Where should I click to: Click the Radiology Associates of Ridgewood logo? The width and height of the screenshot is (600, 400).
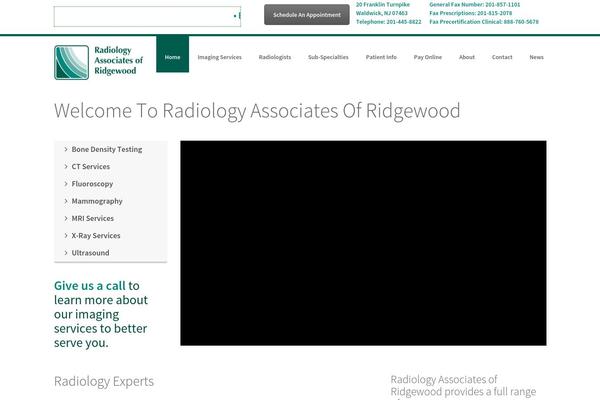(x=98, y=62)
